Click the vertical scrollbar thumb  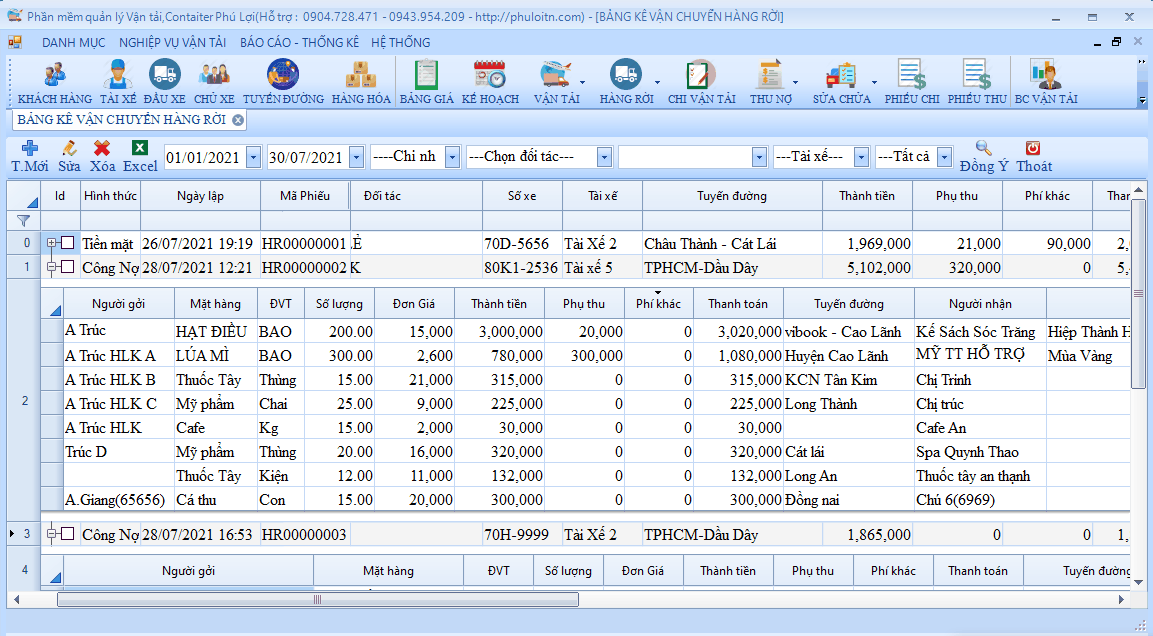[x=1138, y=294]
